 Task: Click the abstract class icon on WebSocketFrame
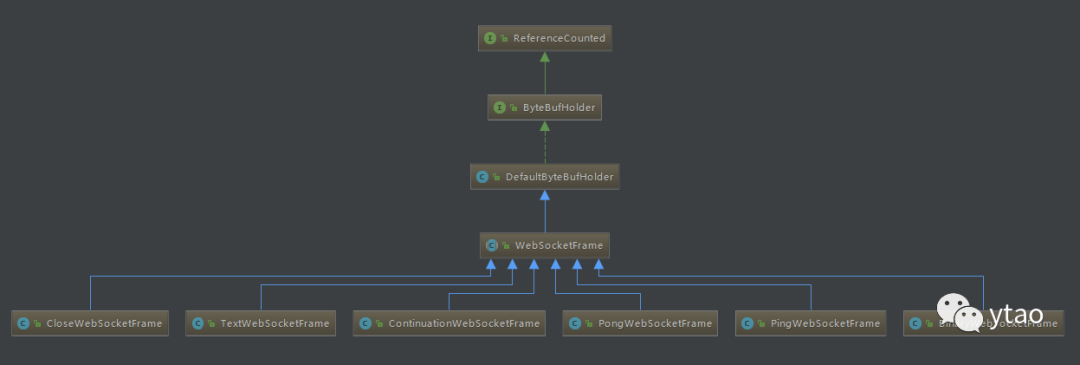492,245
